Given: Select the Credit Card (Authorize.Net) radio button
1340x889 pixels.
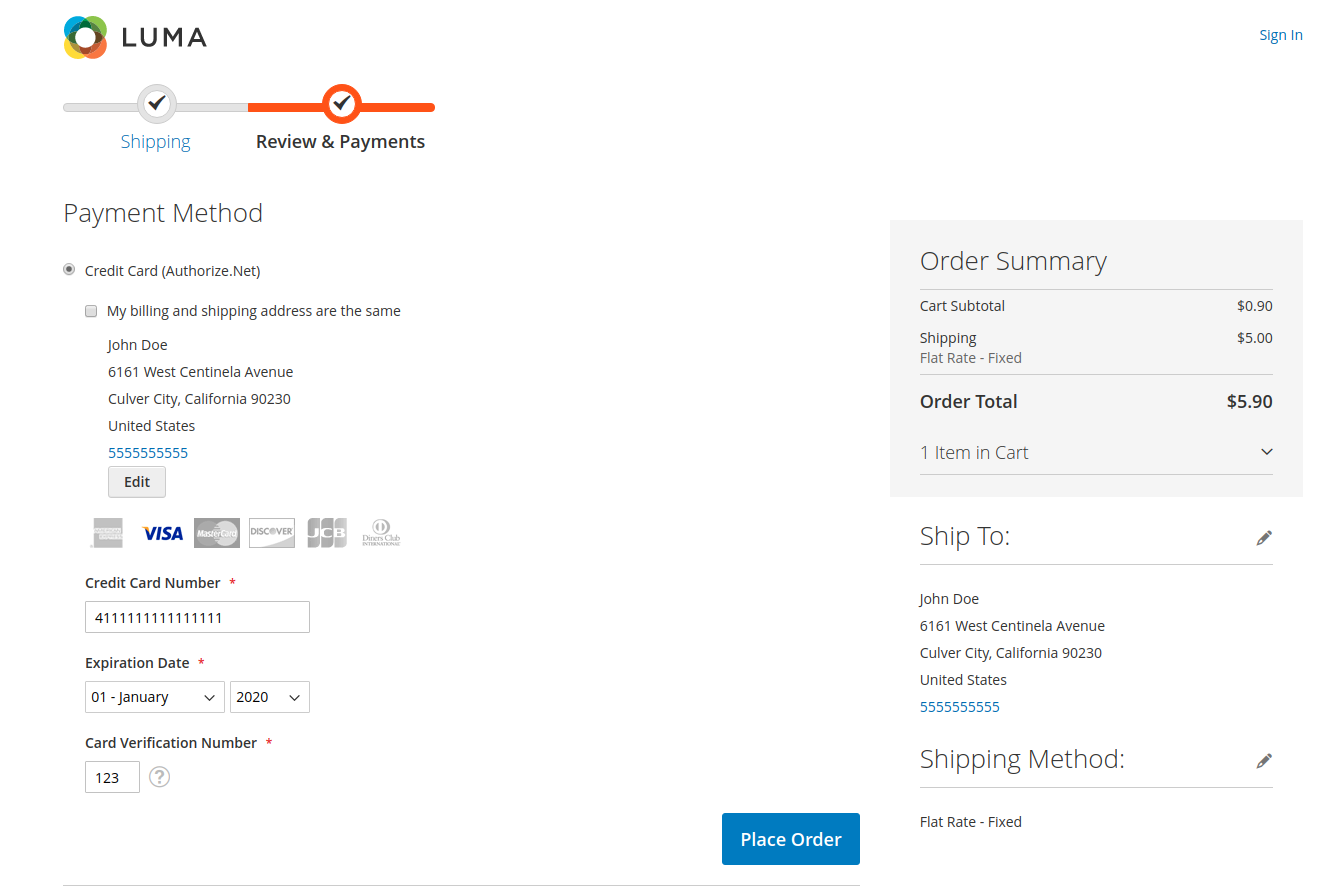Looking at the screenshot, I should 69,269.
